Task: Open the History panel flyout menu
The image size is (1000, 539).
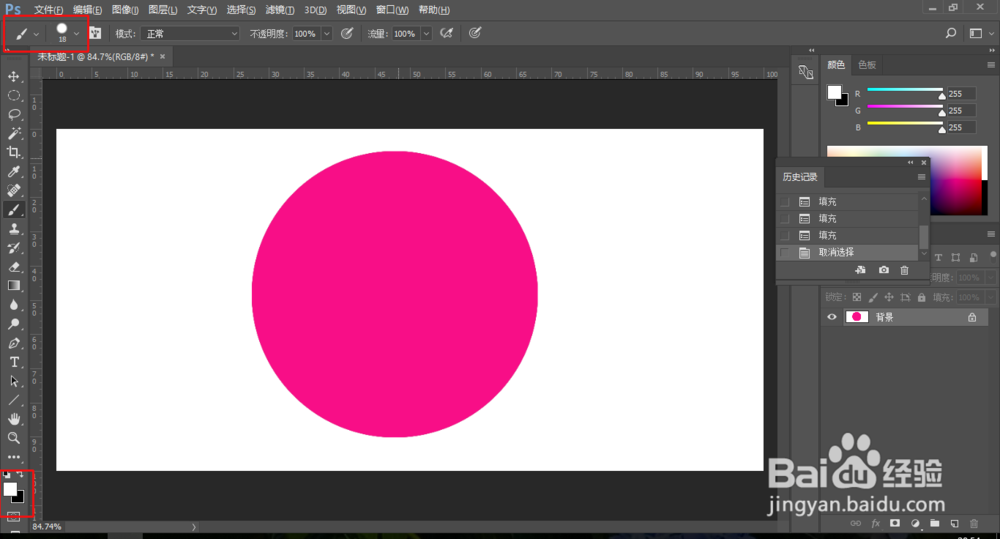Action: (x=922, y=177)
